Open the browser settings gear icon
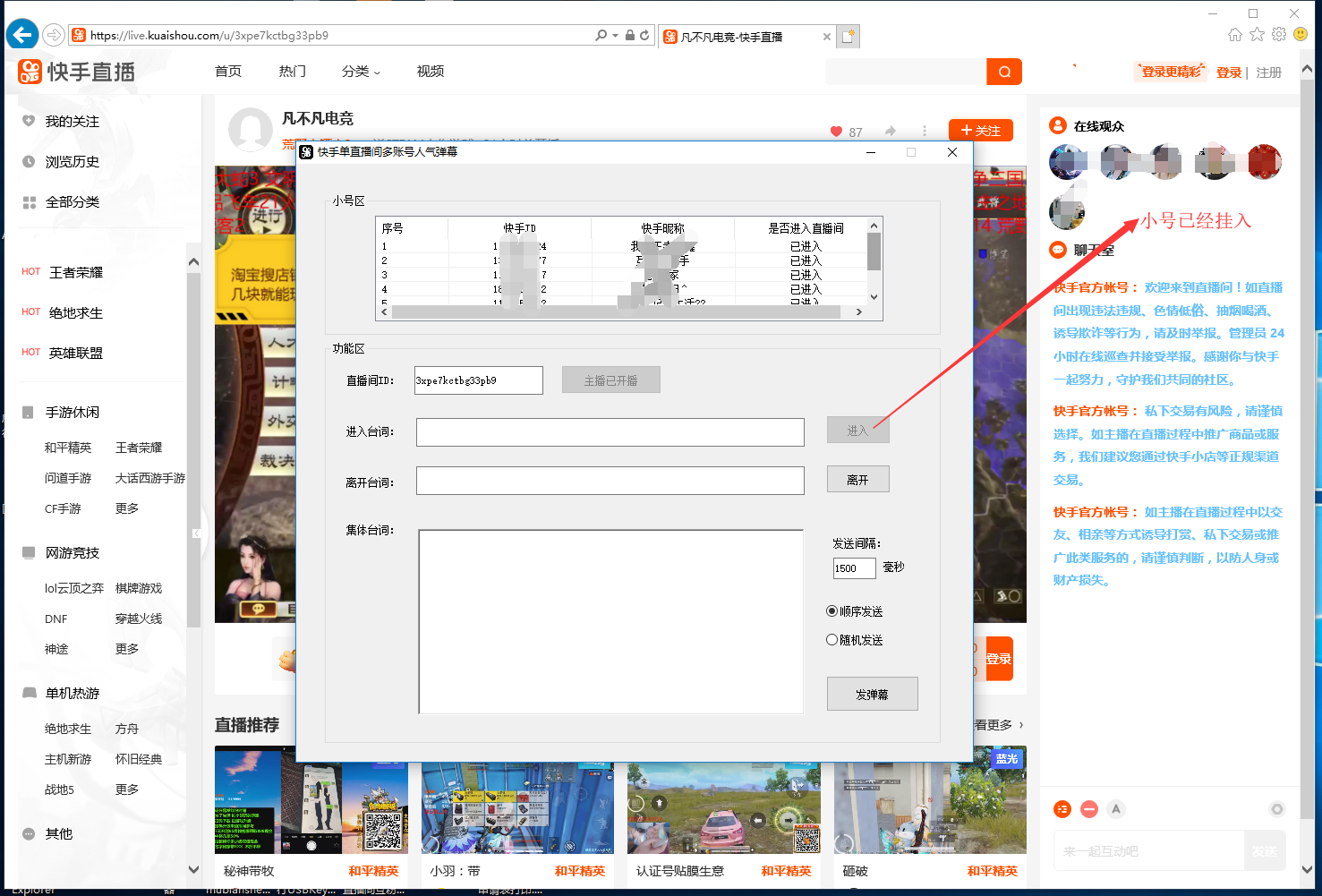The width and height of the screenshot is (1322, 896). click(x=1279, y=34)
